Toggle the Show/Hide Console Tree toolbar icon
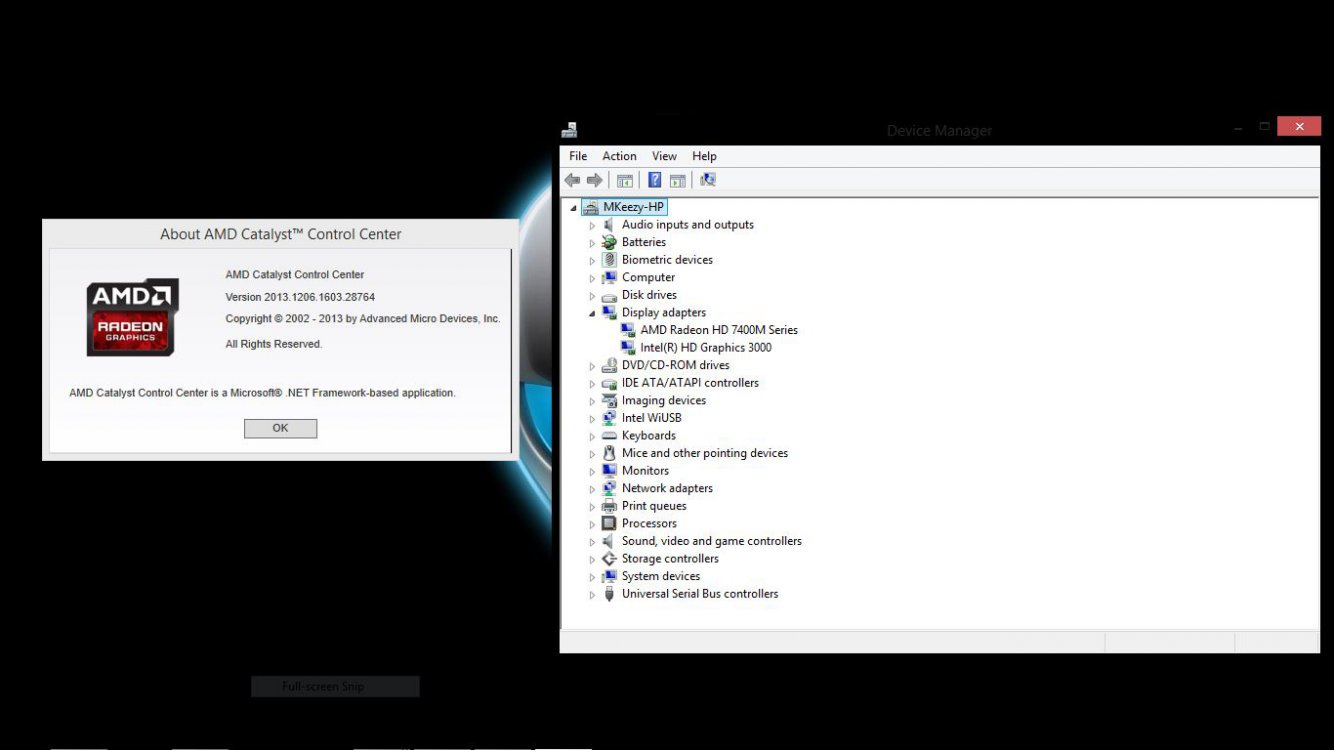This screenshot has width=1334, height=750. click(625, 180)
